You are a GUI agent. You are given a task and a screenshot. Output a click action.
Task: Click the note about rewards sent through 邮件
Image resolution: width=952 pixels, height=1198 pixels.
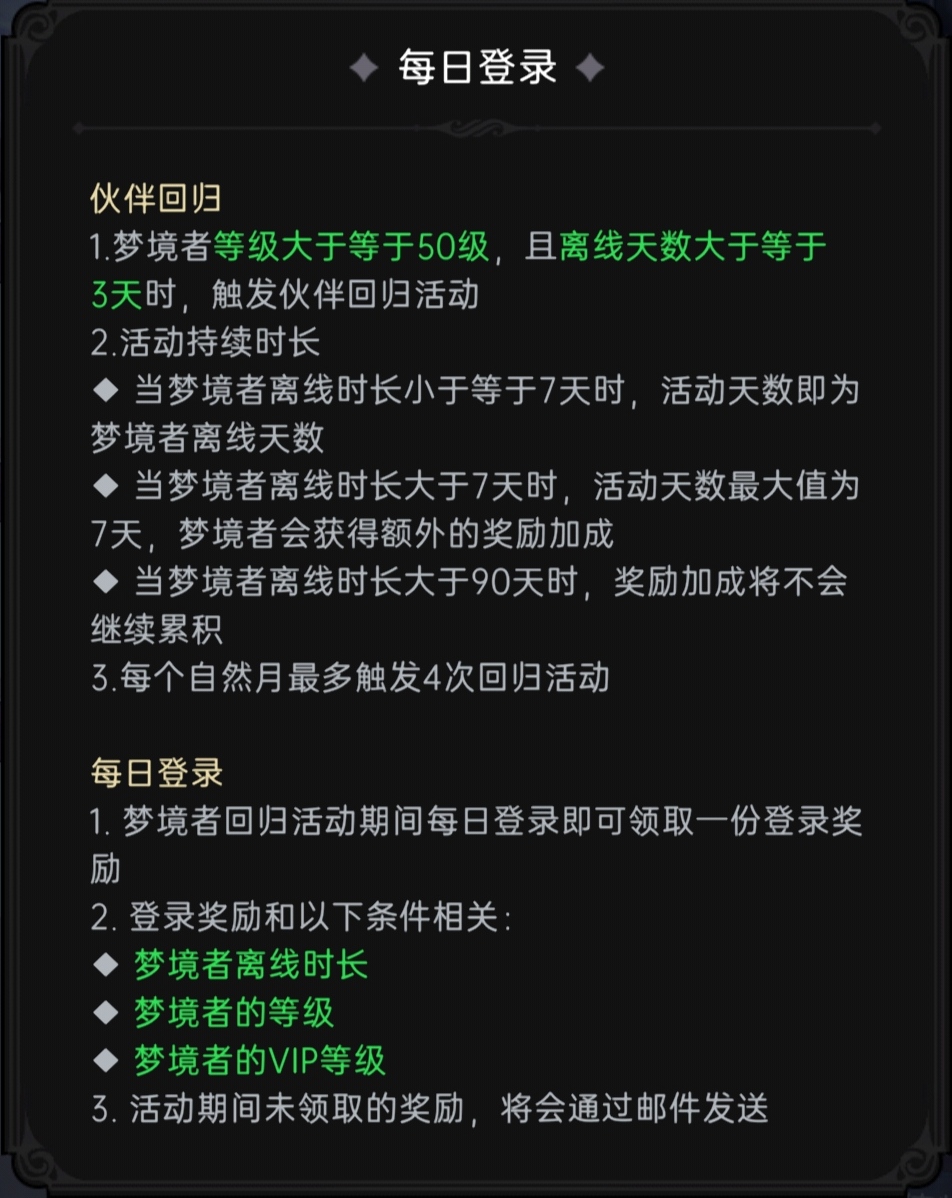(x=430, y=1110)
